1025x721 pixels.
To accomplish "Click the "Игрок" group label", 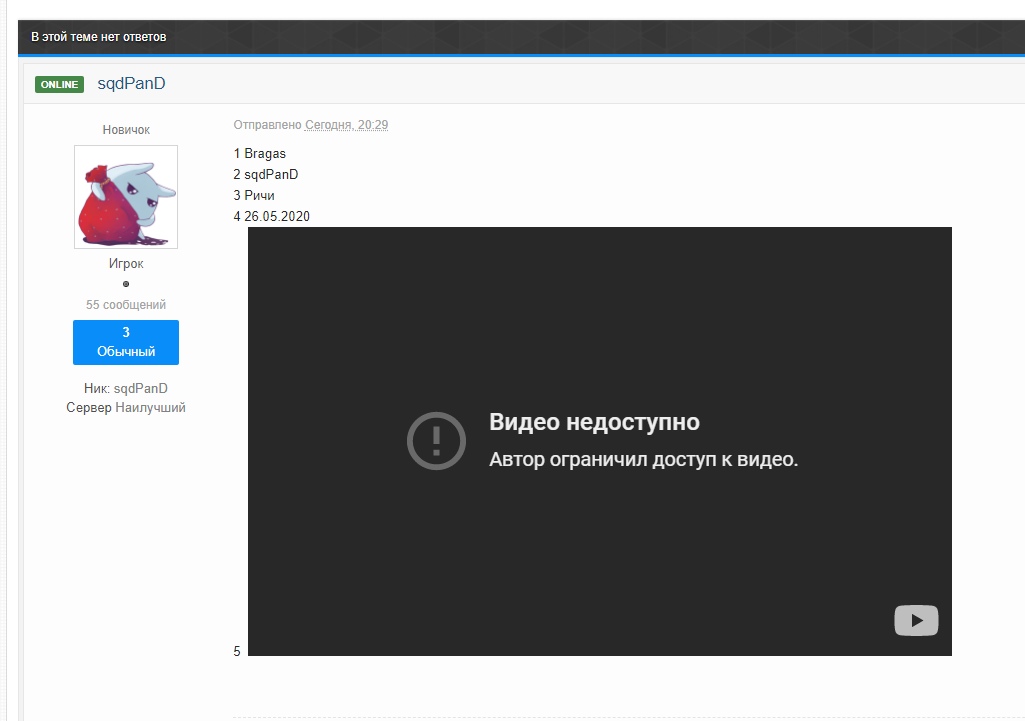I will point(126,264).
